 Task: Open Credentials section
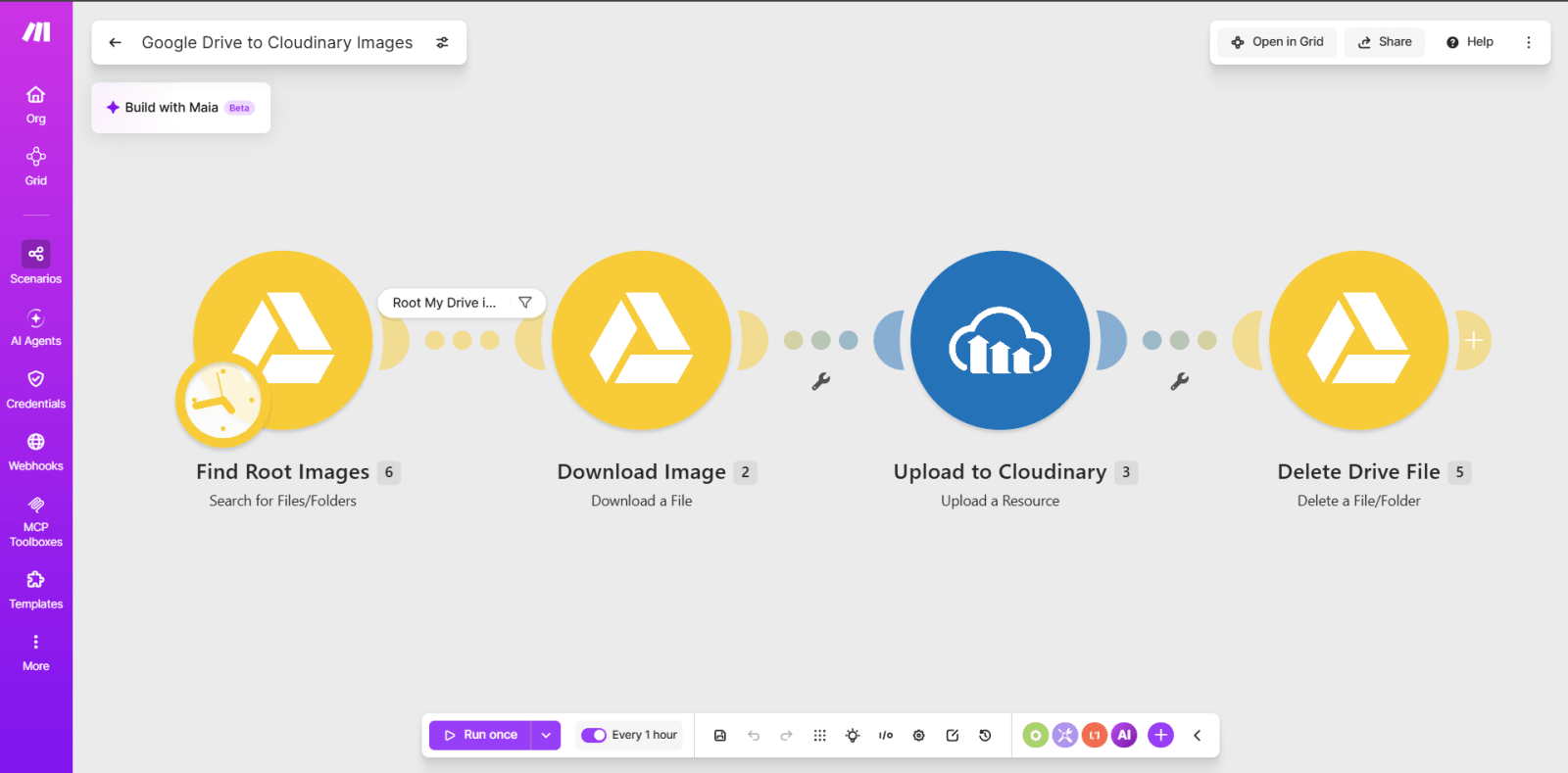coord(36,390)
